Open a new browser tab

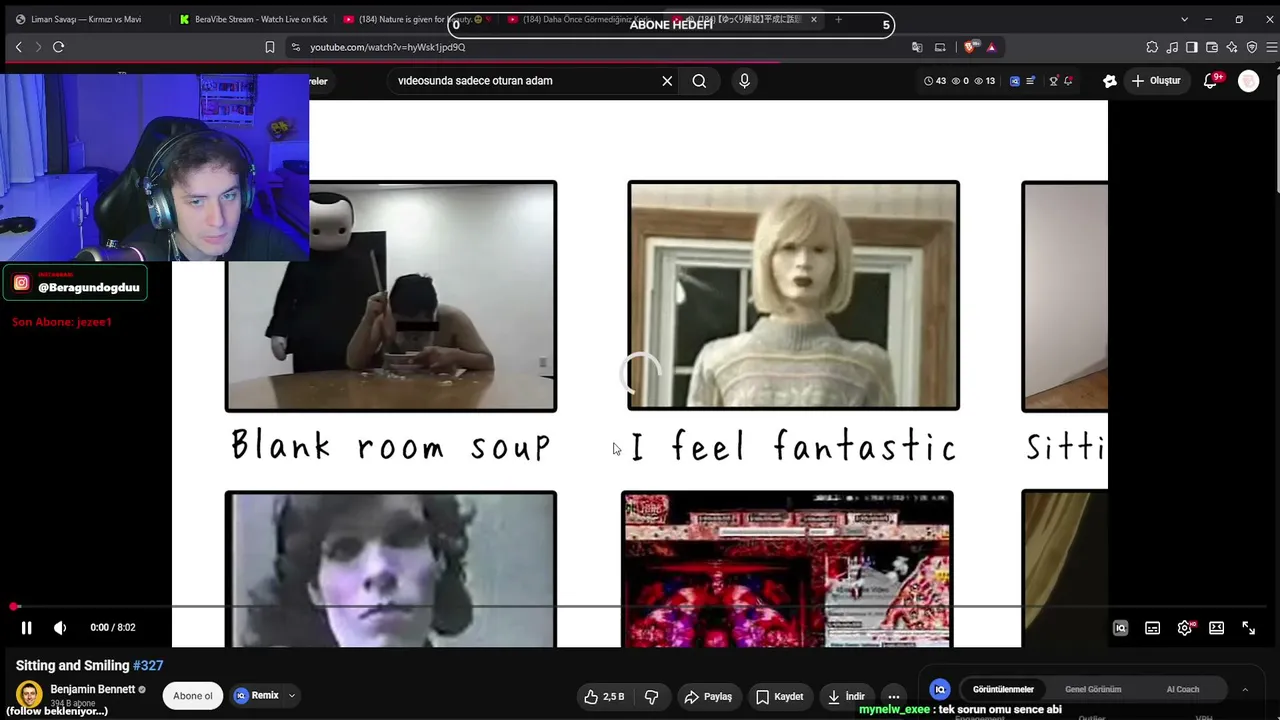838,19
